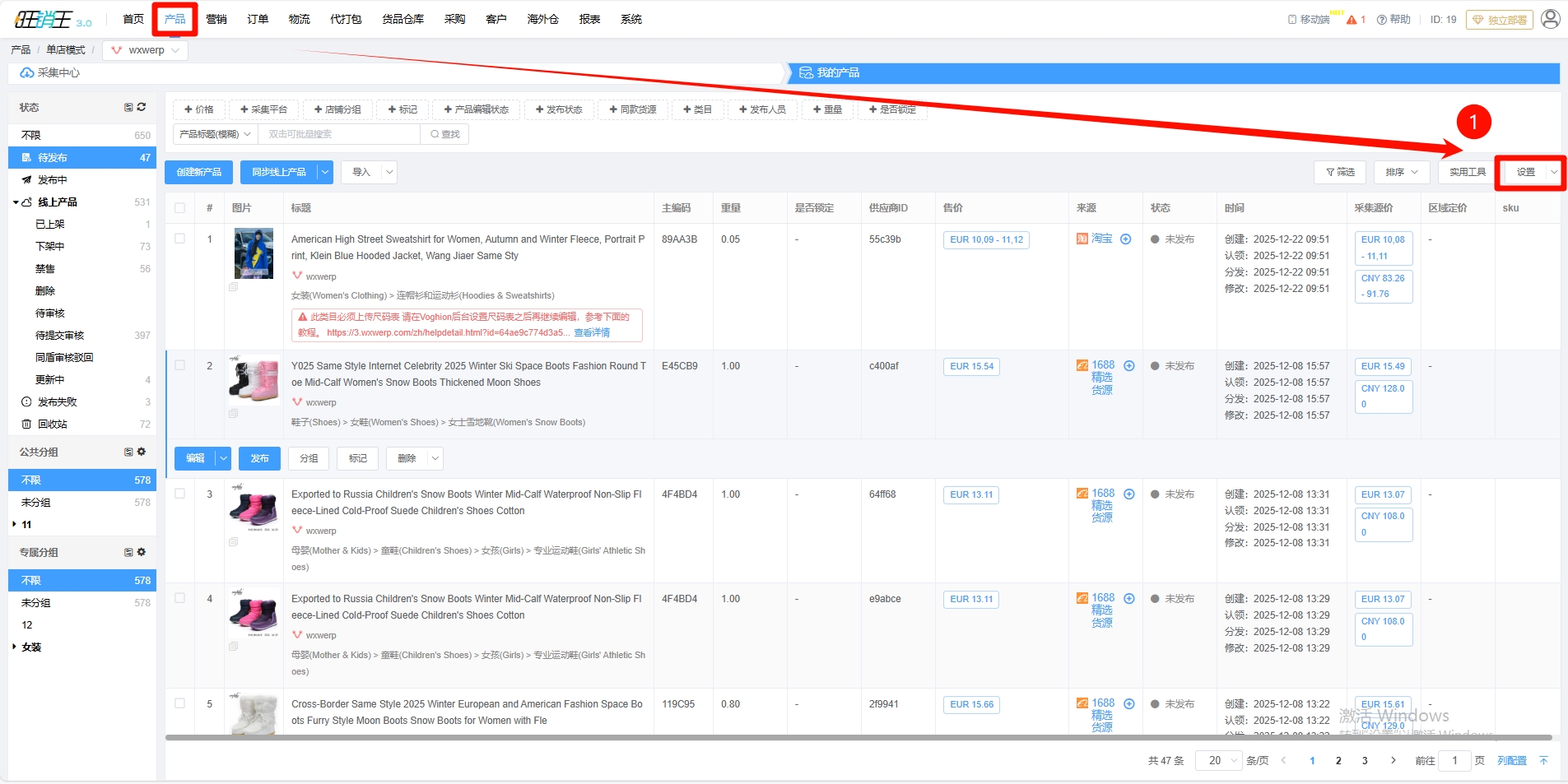Open the 20 items per page dropdown
1568x784 pixels.
pyautogui.click(x=1219, y=761)
